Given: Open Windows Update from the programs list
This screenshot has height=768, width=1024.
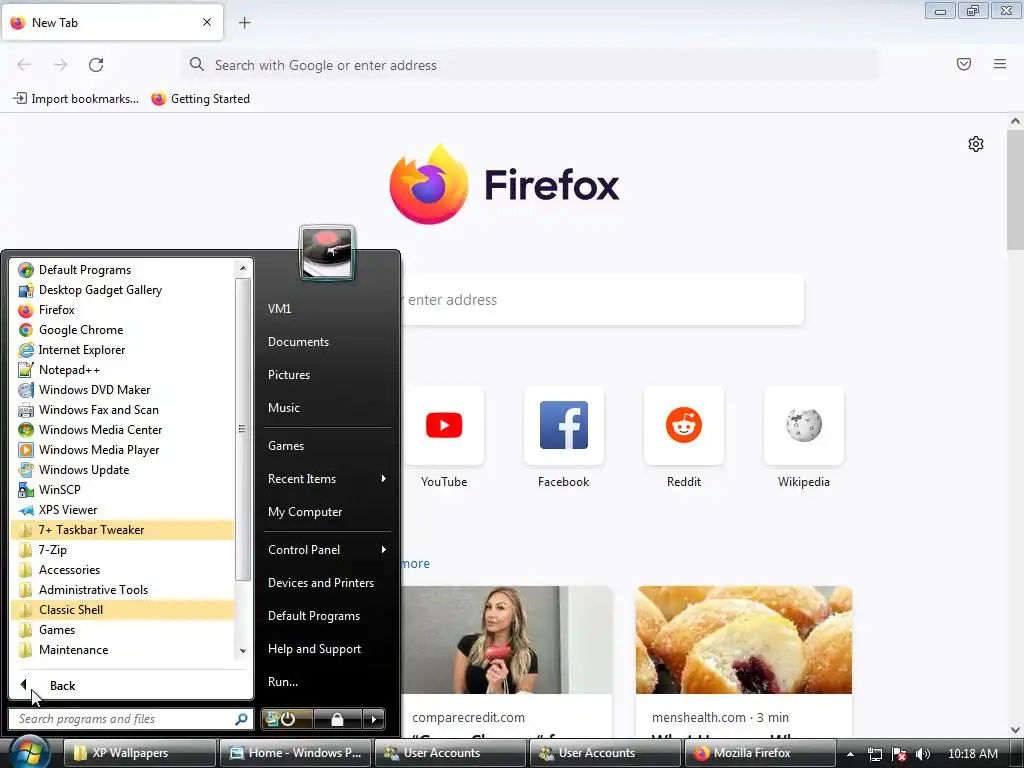Looking at the screenshot, I should [122, 470].
